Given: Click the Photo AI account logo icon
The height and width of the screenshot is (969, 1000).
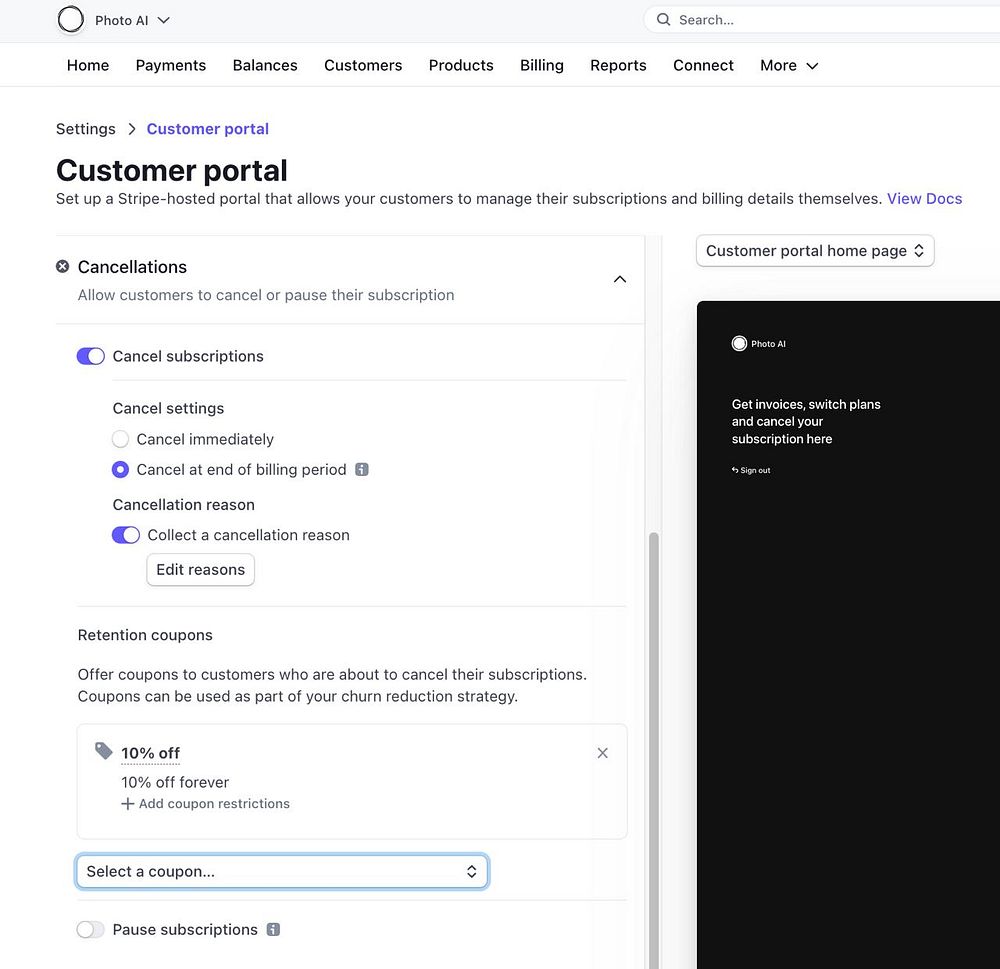Looking at the screenshot, I should tap(71, 20).
